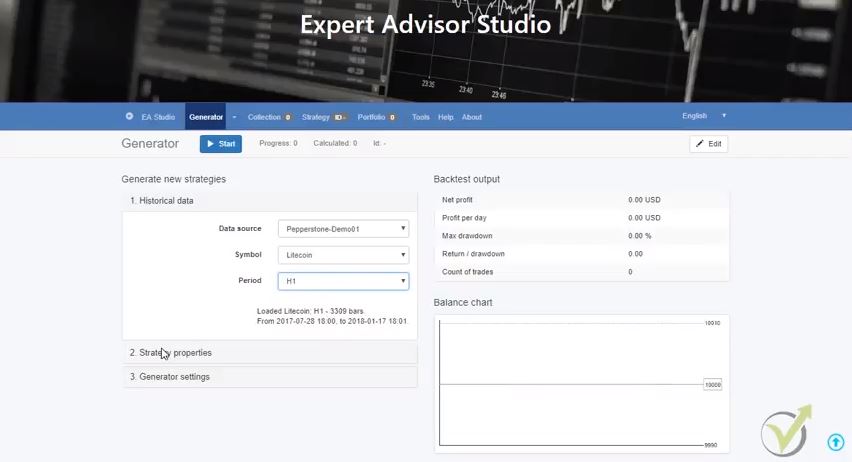Image resolution: width=852 pixels, height=462 pixels.
Task: Click the scroll-to-top arrow icon
Action: click(x=836, y=442)
